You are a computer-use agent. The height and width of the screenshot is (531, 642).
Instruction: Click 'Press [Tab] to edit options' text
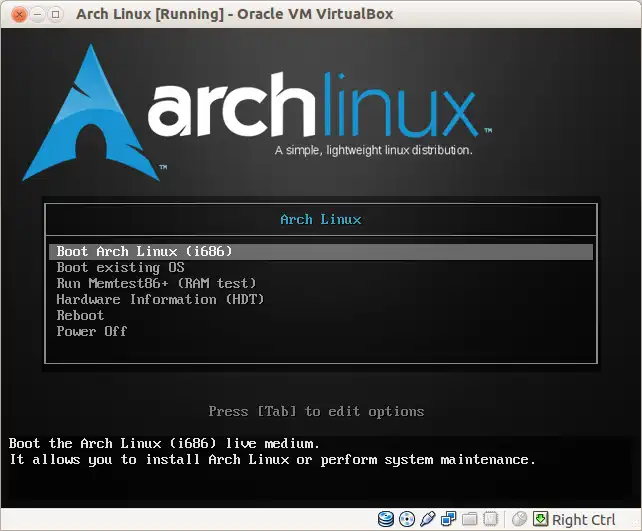[x=316, y=411]
